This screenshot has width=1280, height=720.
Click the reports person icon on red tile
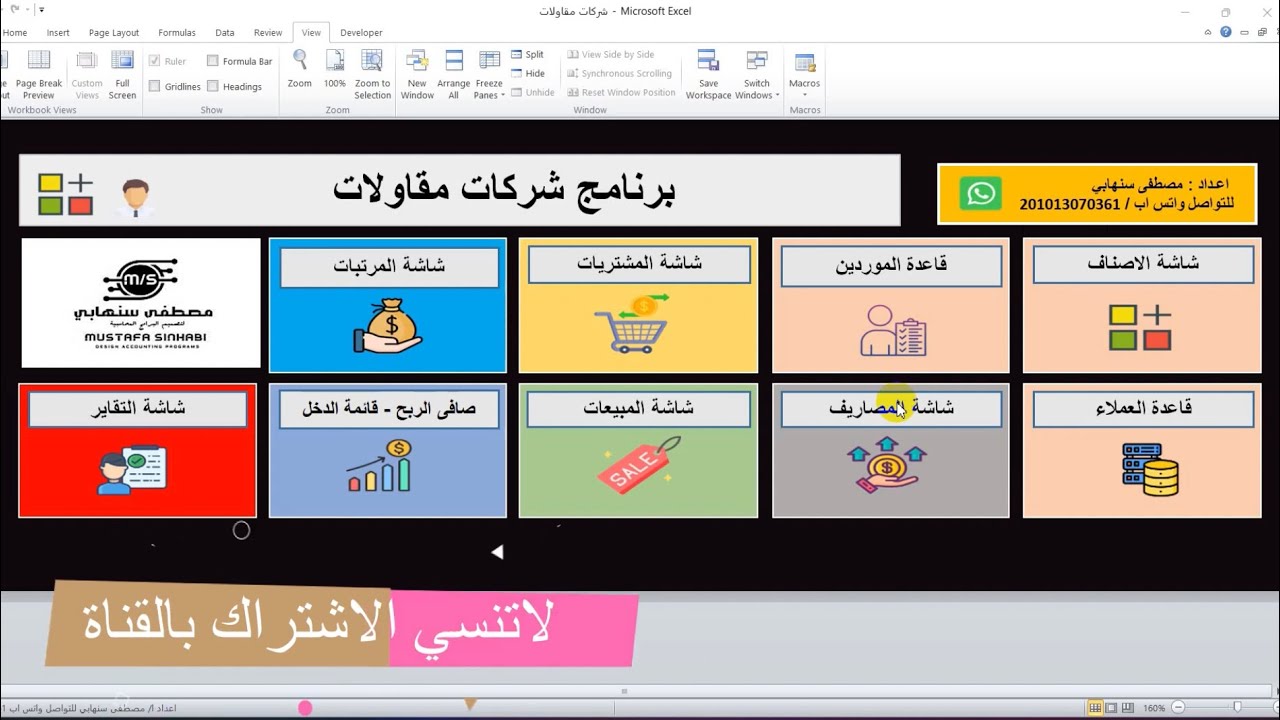tap(131, 470)
